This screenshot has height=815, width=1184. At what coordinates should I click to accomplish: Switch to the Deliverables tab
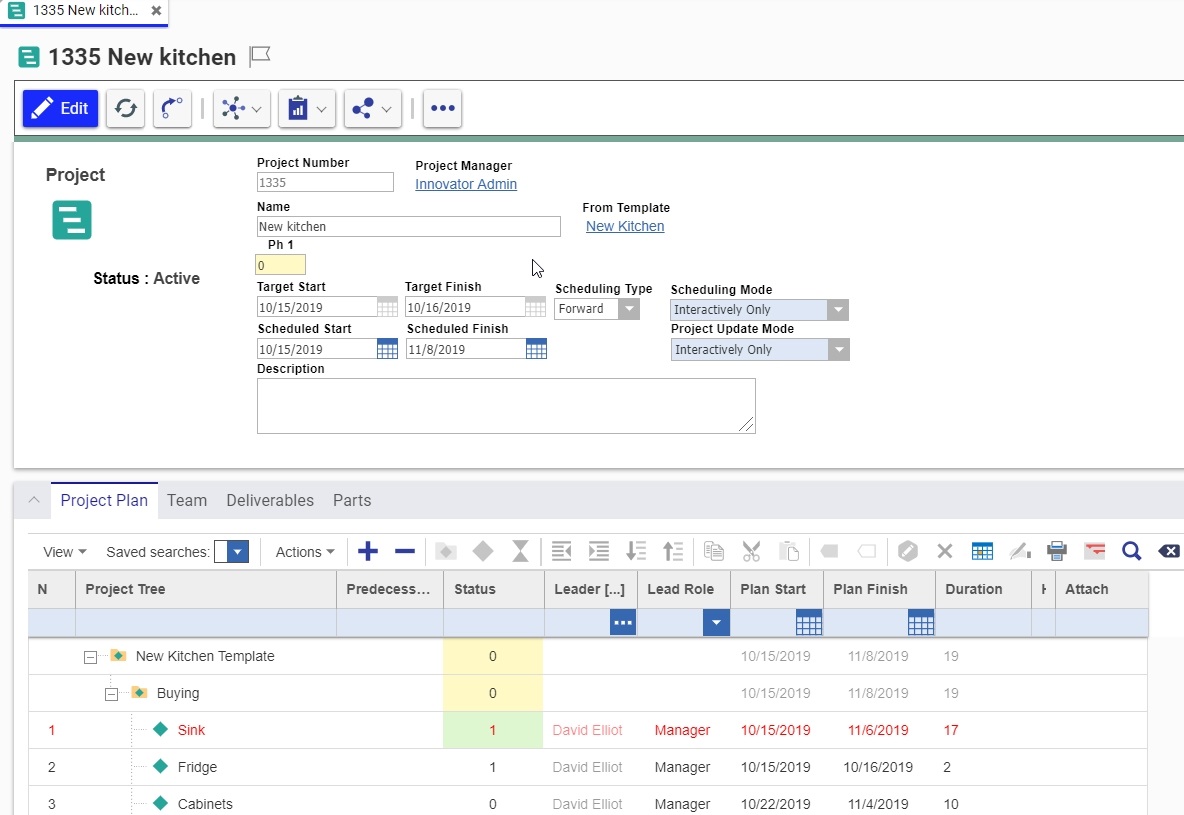click(x=270, y=500)
